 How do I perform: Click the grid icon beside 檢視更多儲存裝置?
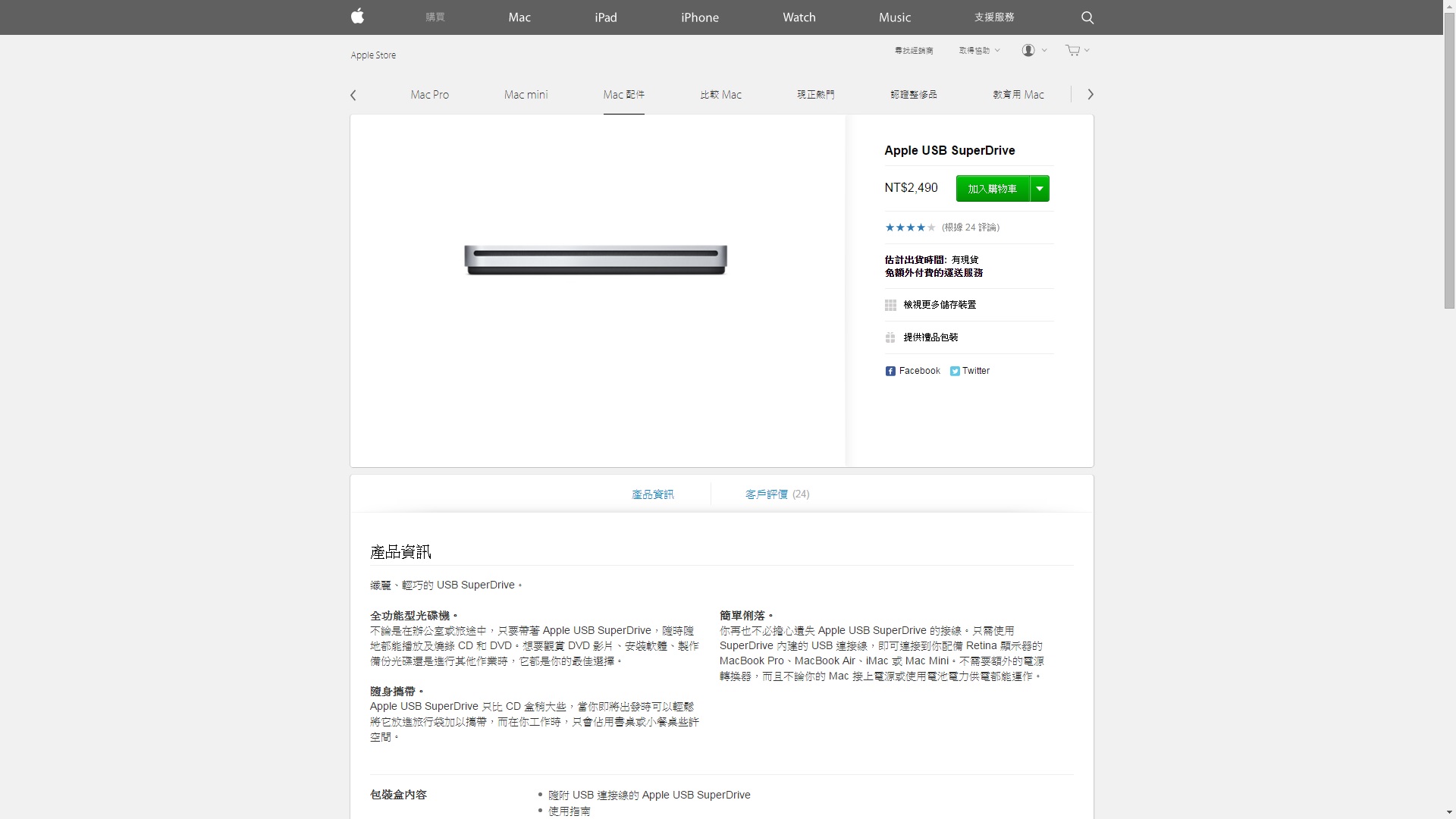tap(890, 305)
